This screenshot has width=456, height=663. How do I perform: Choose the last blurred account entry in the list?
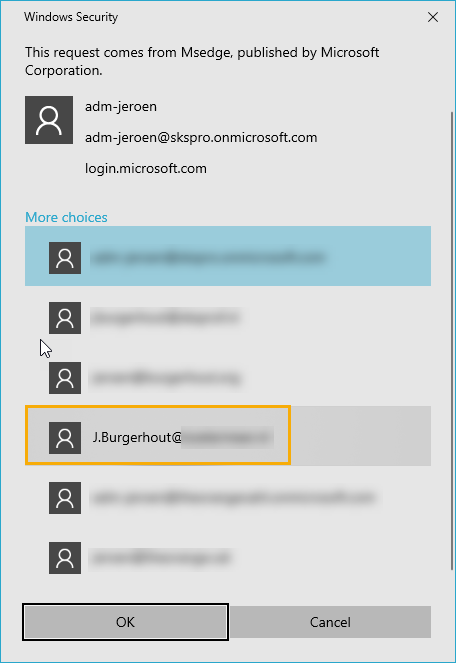click(x=161, y=558)
